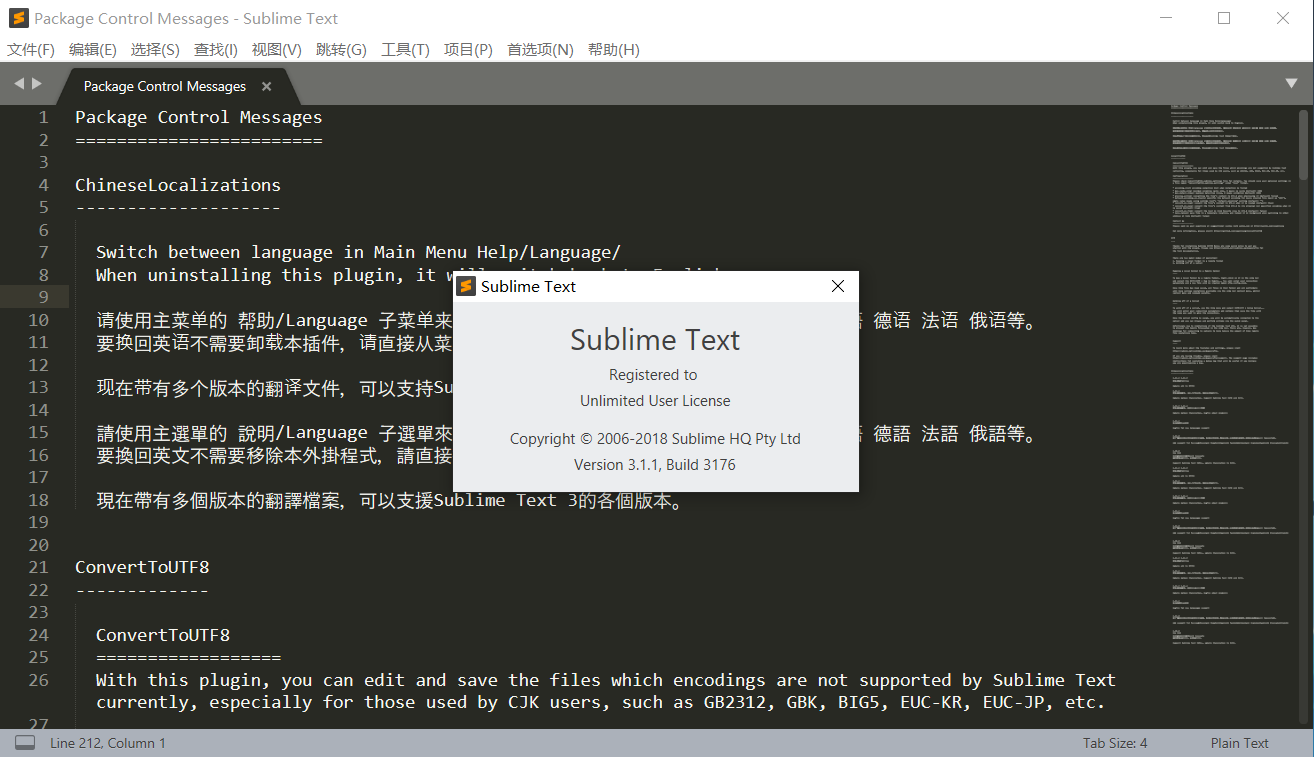Open the 编辑(E) menu
1314x757 pixels.
93,50
